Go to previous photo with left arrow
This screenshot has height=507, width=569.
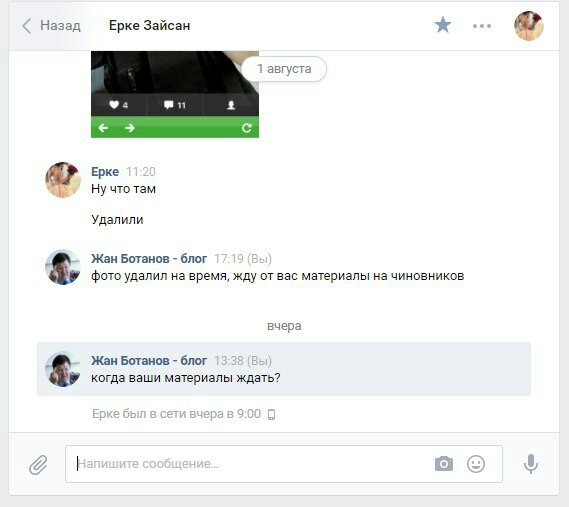[x=103, y=128]
